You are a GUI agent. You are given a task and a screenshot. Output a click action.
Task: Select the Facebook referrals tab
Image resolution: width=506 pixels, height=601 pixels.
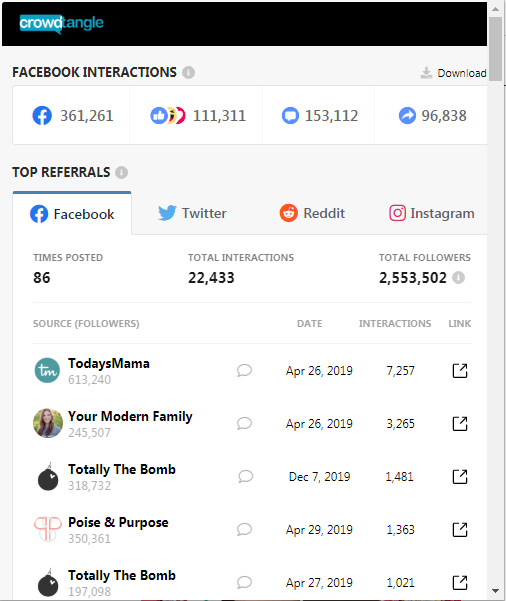click(x=72, y=213)
